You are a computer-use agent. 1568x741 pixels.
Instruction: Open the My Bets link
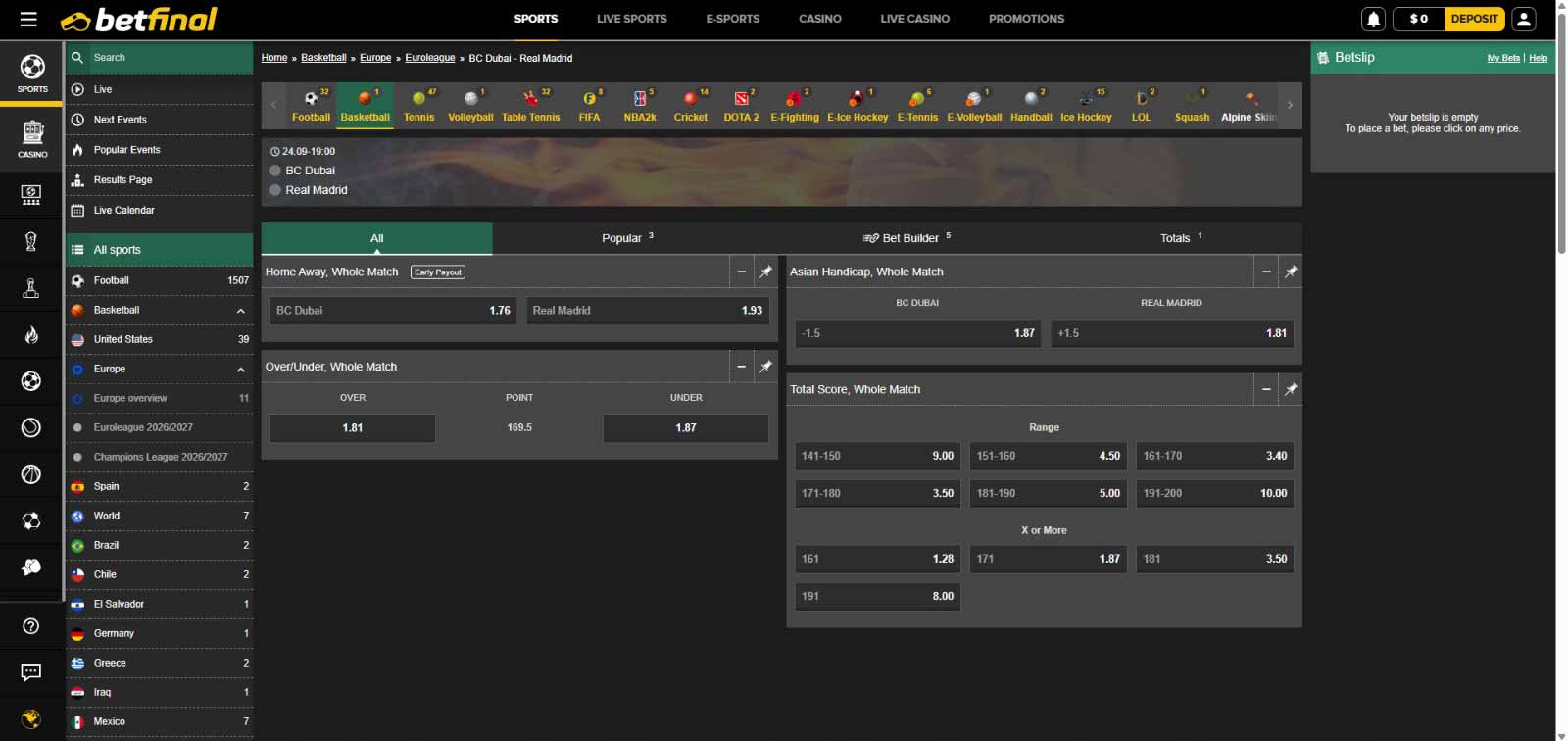(x=1503, y=59)
